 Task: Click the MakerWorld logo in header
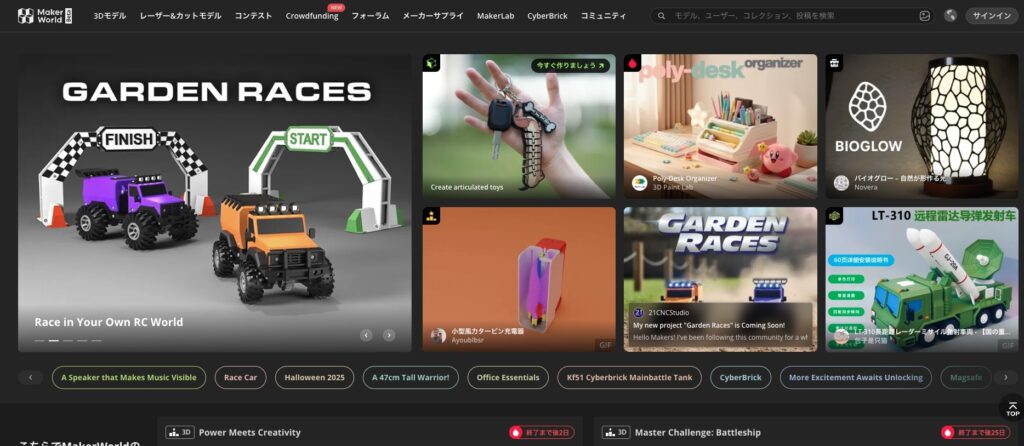(45, 16)
